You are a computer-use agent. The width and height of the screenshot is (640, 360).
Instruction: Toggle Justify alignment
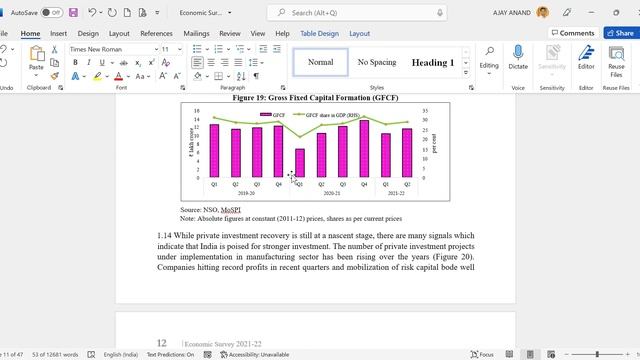(x=238, y=63)
